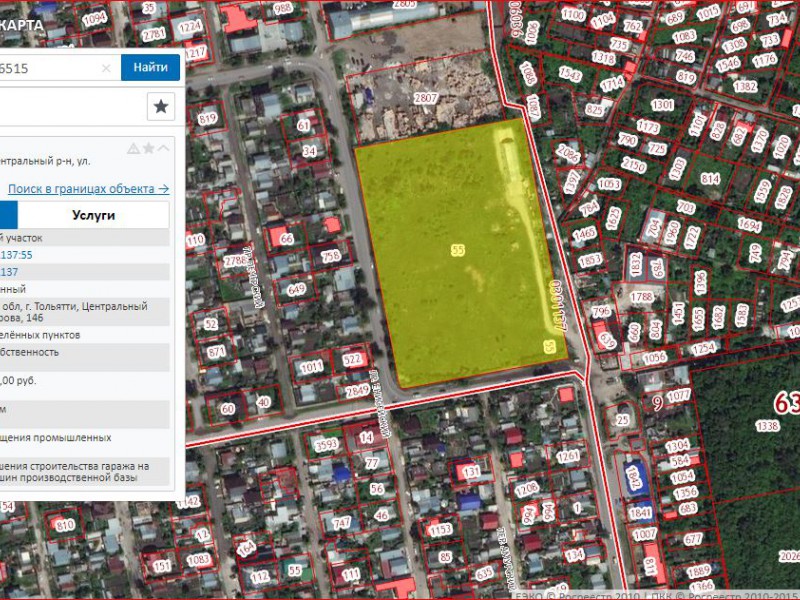Select parcel 988 on the map
The image size is (800, 600).
(283, 9)
